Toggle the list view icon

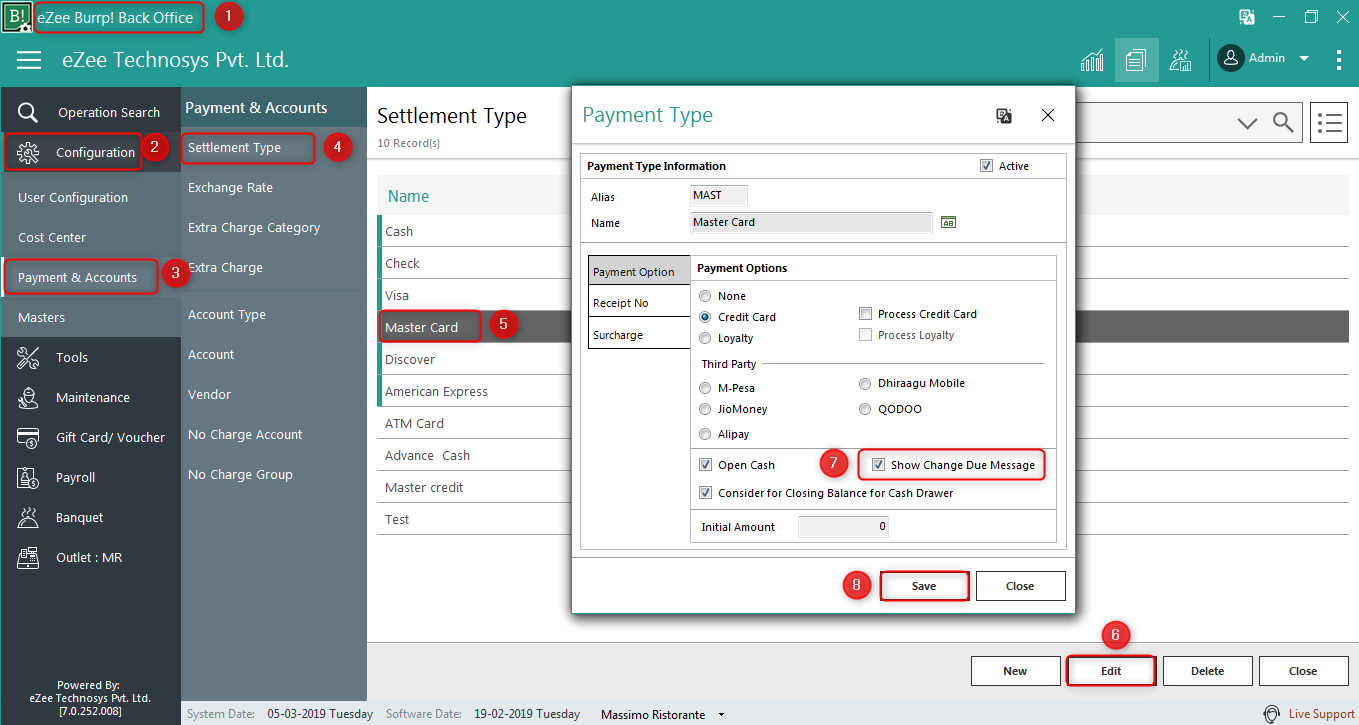click(1329, 122)
